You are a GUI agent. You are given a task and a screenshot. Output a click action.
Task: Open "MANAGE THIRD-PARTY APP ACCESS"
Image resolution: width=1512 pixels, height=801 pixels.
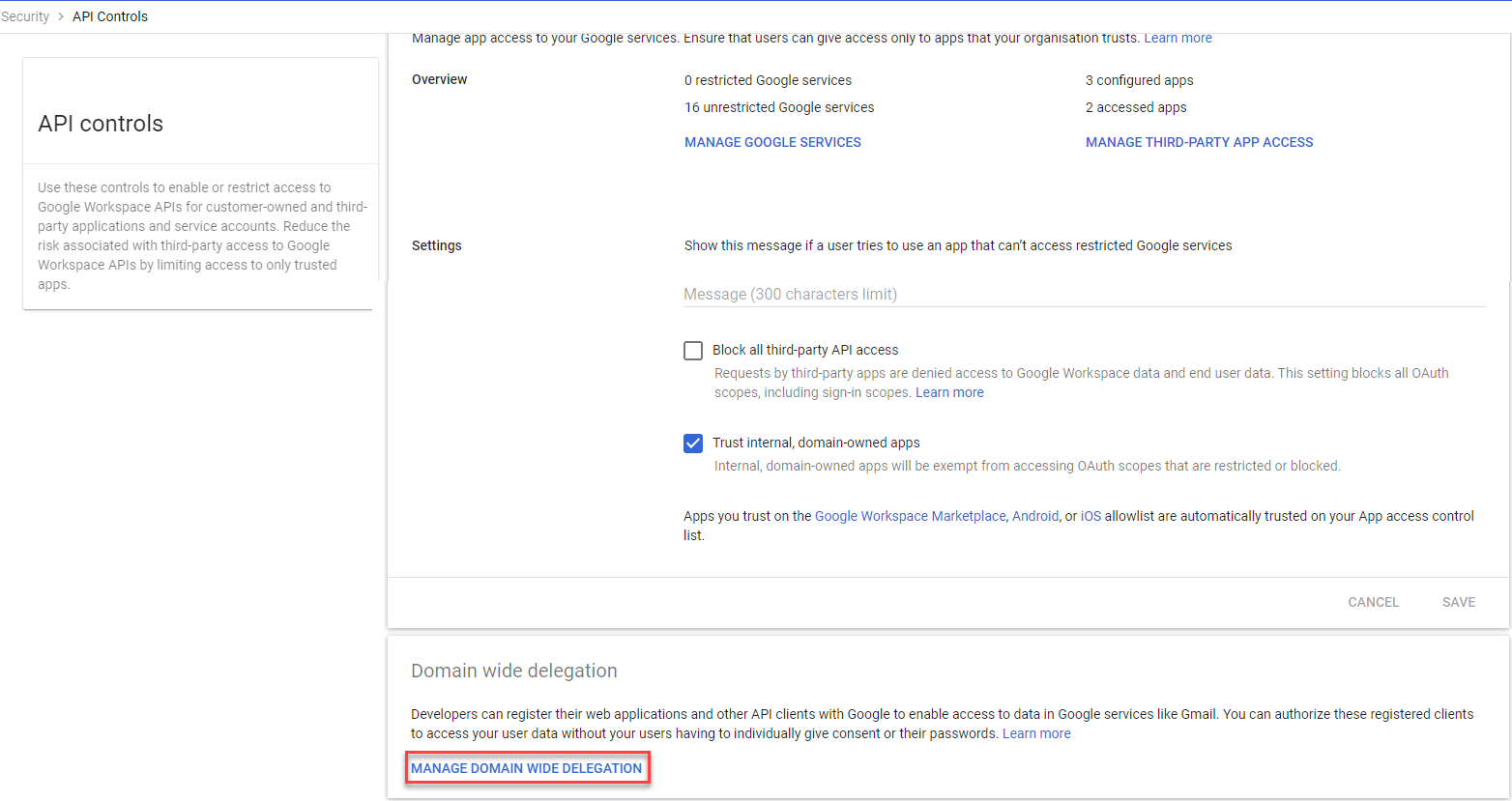[x=1199, y=142]
